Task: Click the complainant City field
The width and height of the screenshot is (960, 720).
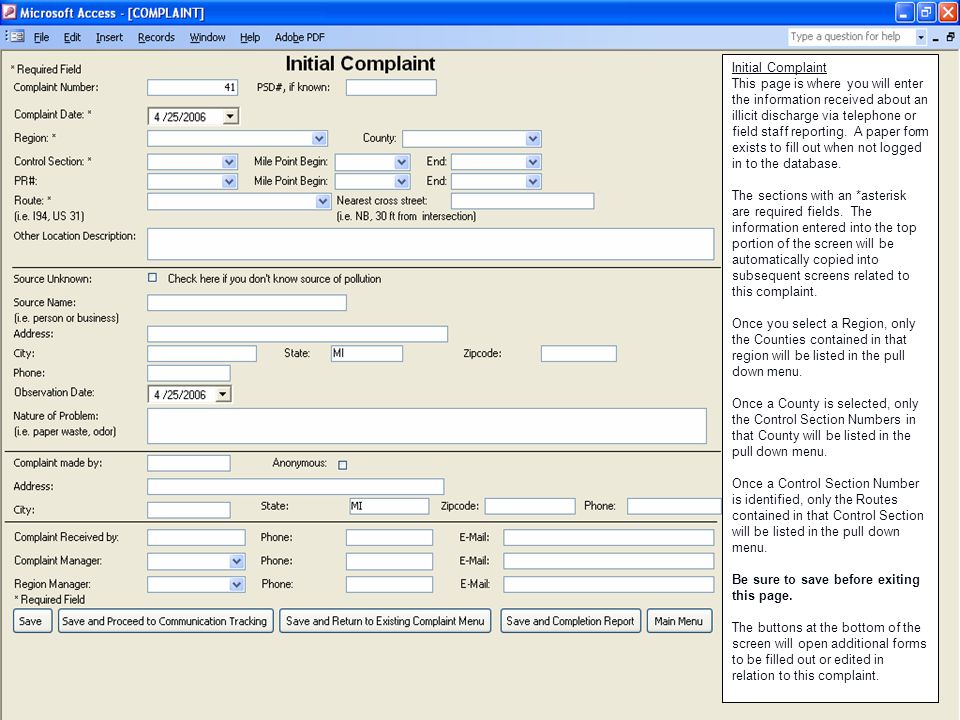Action: click(189, 510)
